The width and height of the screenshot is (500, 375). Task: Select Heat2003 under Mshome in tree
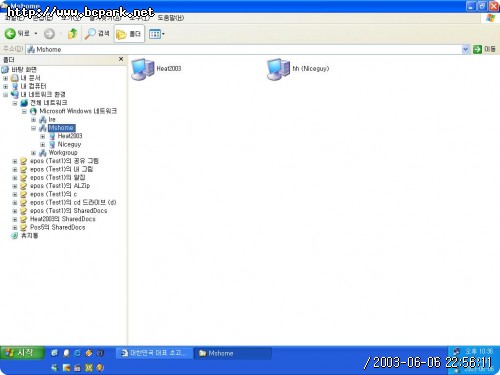click(70, 136)
